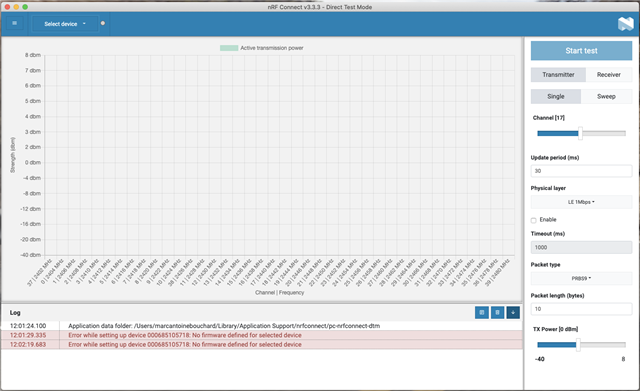Click the -40 minimum TX power value
Screen dimensions: 640x391
pos(540,359)
